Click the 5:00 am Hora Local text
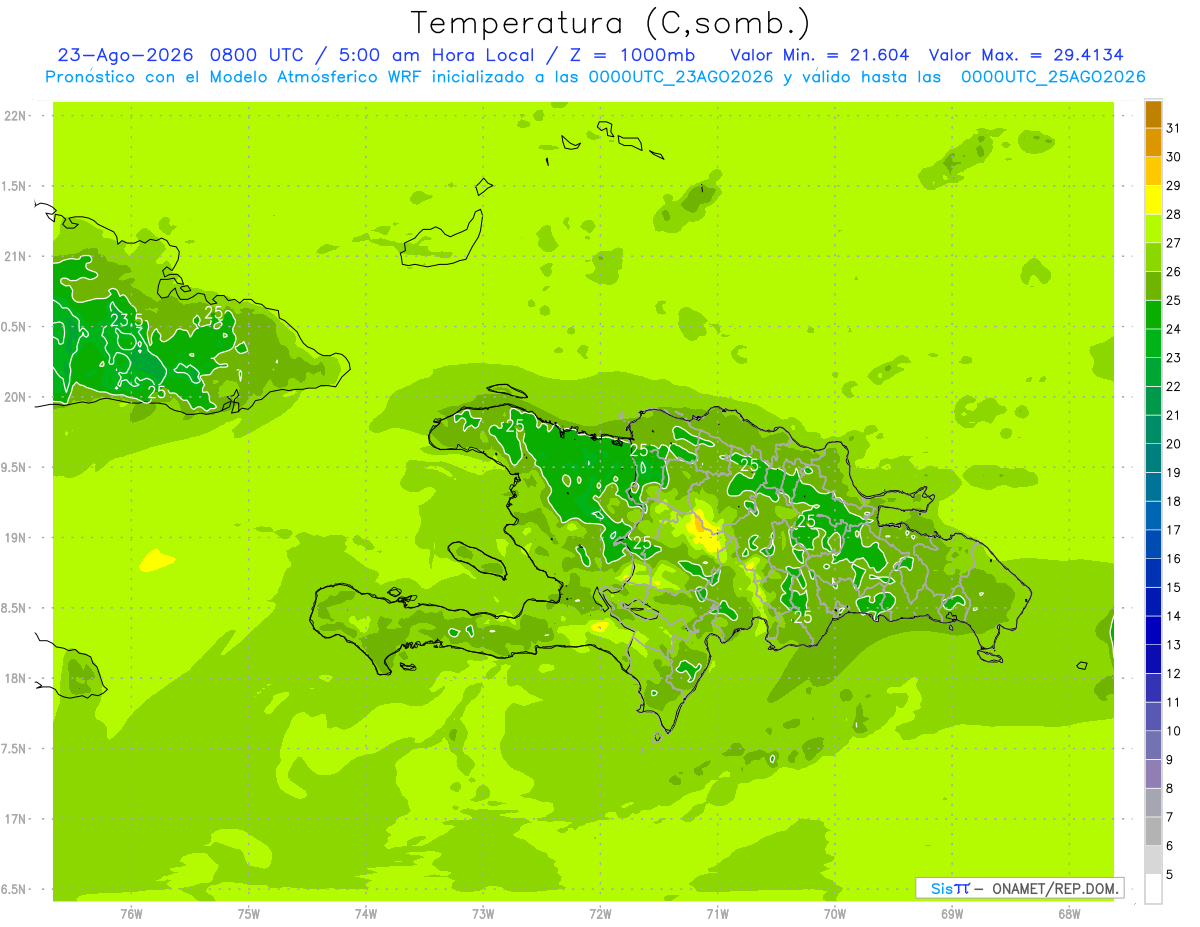The height and width of the screenshot is (927, 1200). tap(436, 55)
